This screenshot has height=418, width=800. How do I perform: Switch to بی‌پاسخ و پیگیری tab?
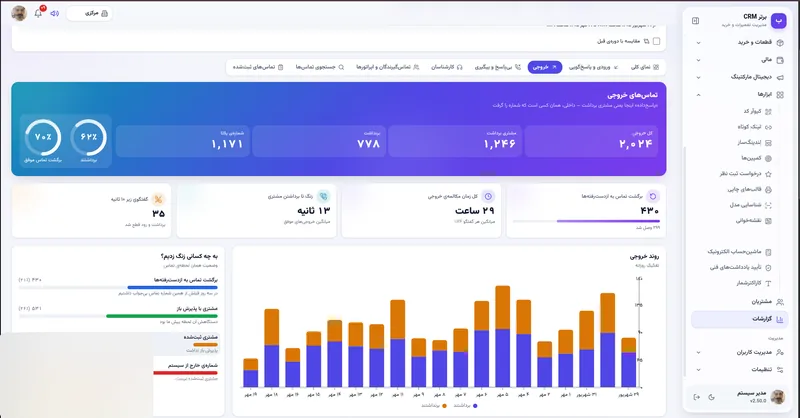click(x=497, y=67)
